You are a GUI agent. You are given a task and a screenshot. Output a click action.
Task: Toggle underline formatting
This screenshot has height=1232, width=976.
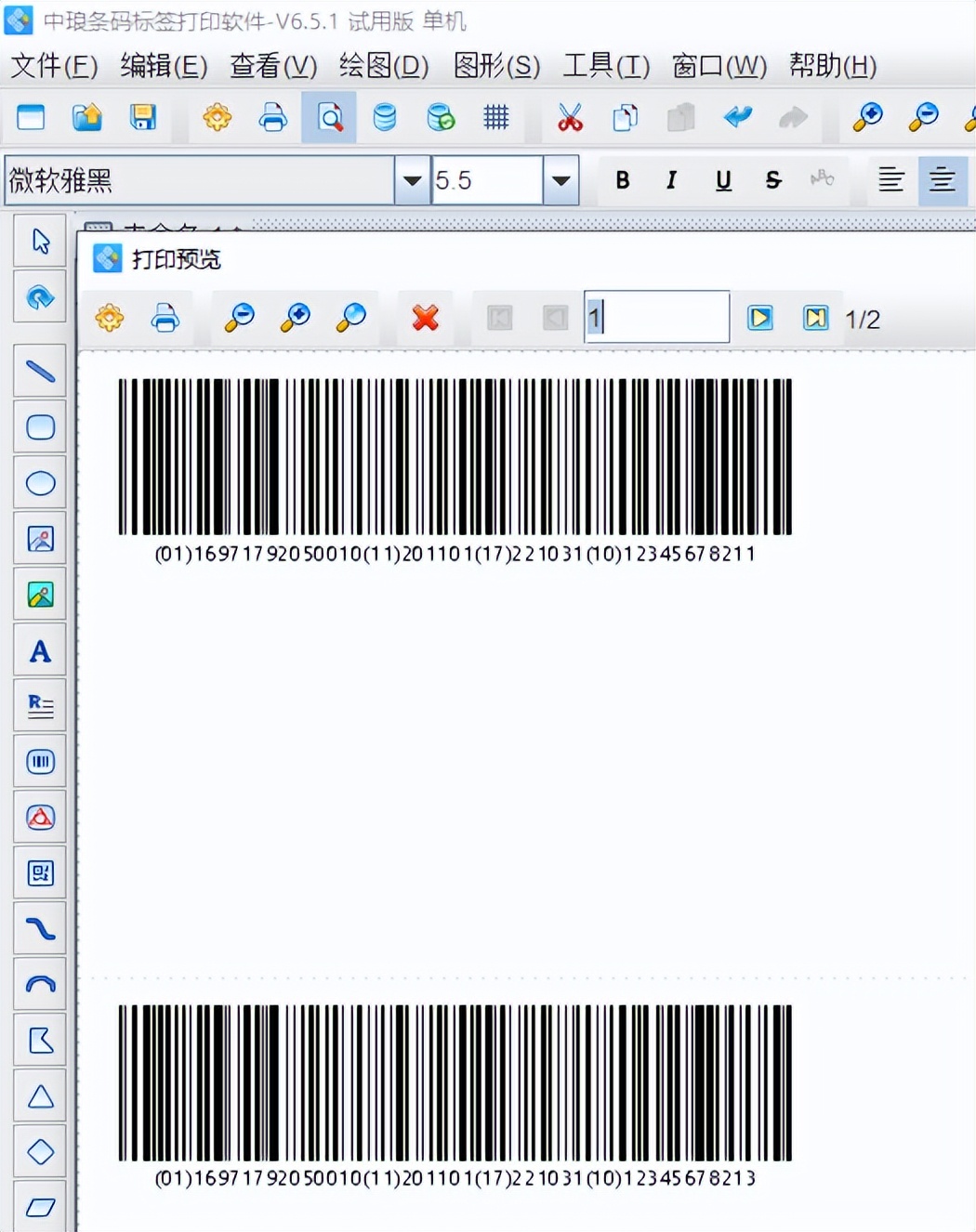click(x=723, y=180)
